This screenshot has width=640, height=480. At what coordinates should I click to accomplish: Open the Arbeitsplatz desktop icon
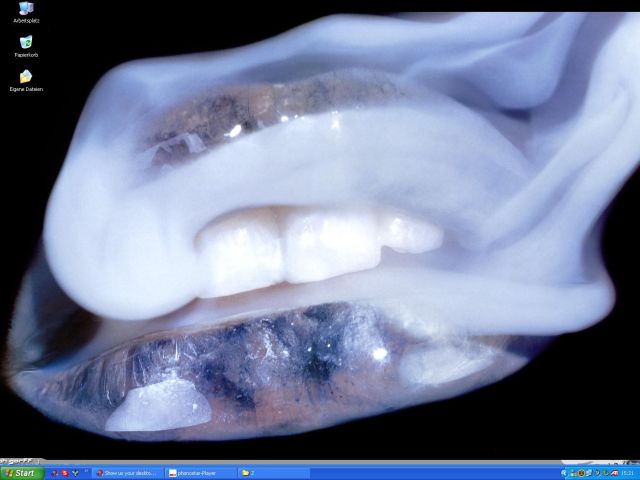click(x=26, y=8)
